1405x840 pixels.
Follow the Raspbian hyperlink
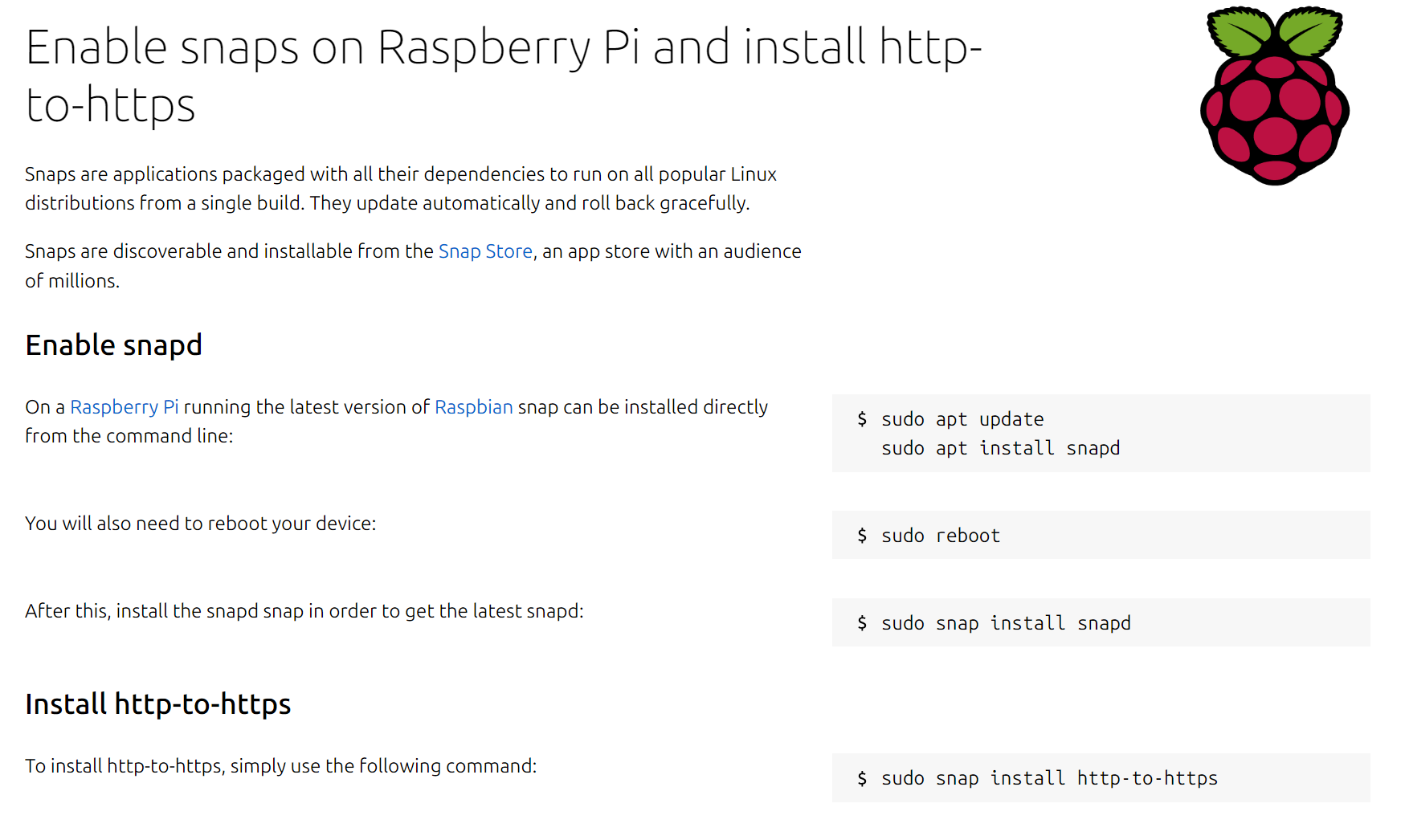point(473,407)
